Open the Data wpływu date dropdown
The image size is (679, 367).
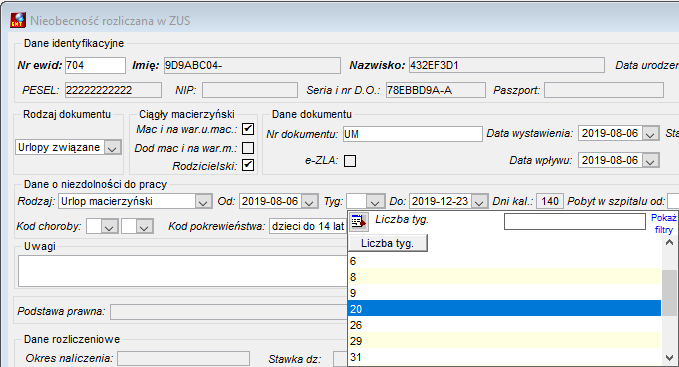(x=650, y=161)
